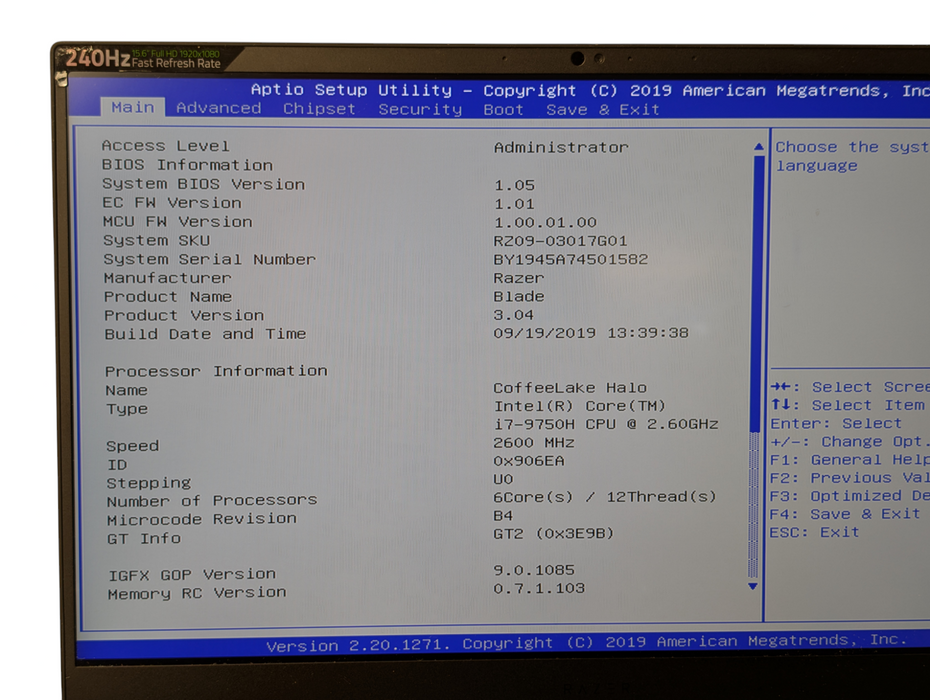Select the IGFX GOP Version label
Image resolution: width=930 pixels, height=700 pixels.
[192, 575]
